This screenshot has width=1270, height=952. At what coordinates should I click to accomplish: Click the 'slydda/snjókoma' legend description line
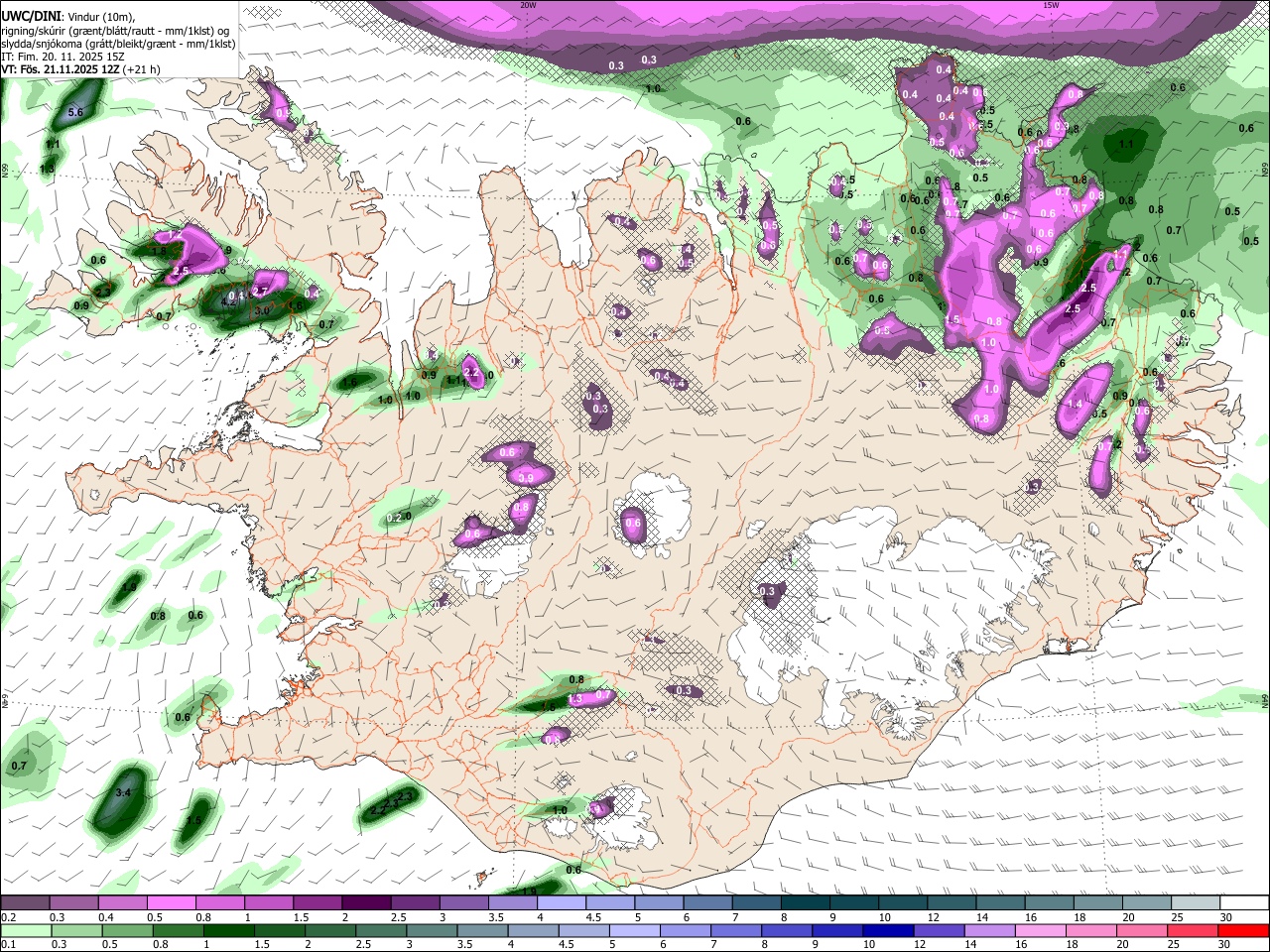[x=118, y=44]
